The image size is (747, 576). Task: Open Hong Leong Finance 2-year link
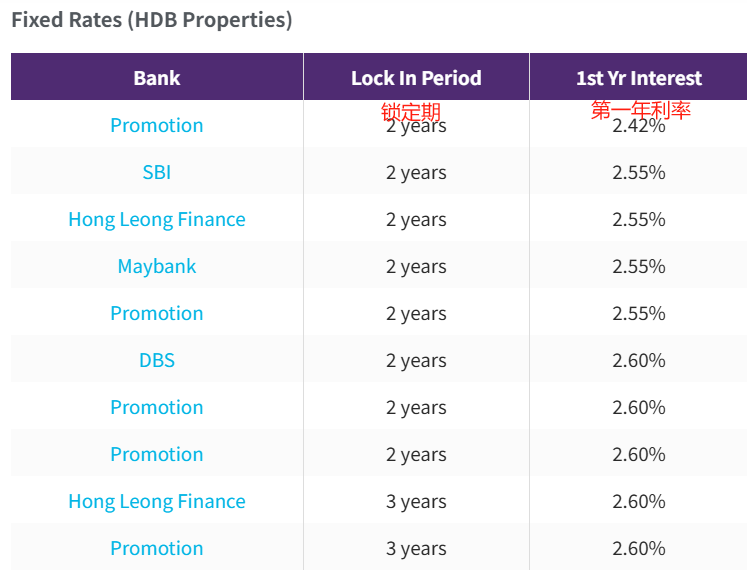click(156, 219)
